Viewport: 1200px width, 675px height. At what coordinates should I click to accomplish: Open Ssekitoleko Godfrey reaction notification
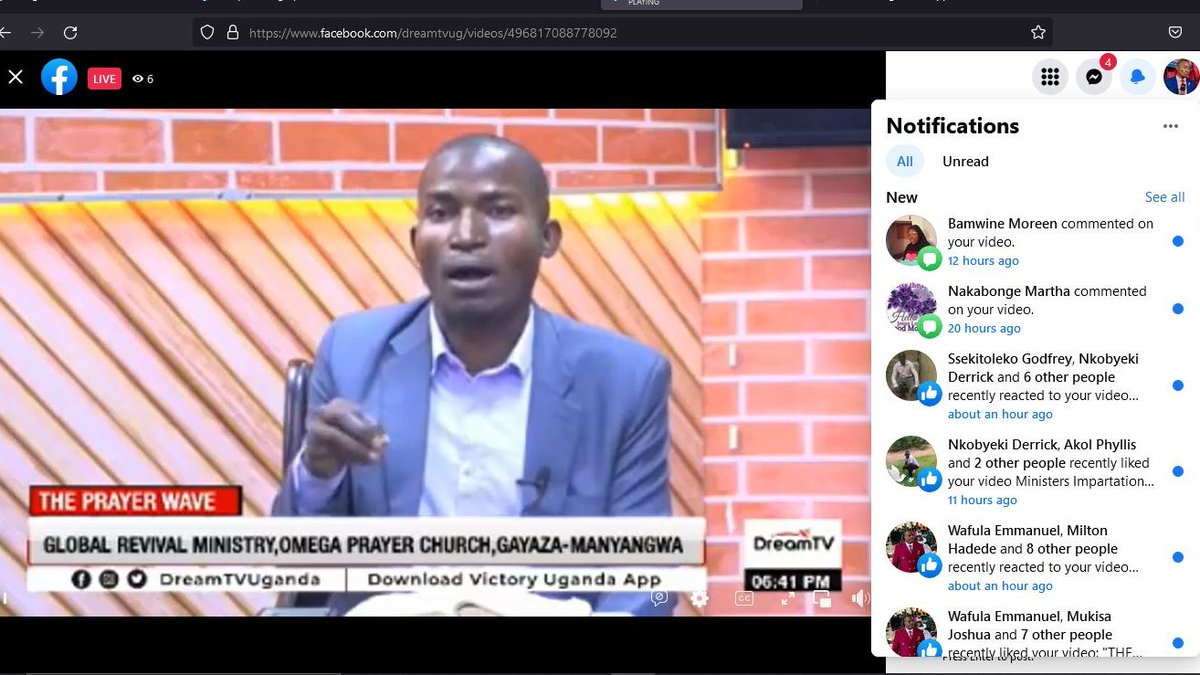(x=1035, y=386)
